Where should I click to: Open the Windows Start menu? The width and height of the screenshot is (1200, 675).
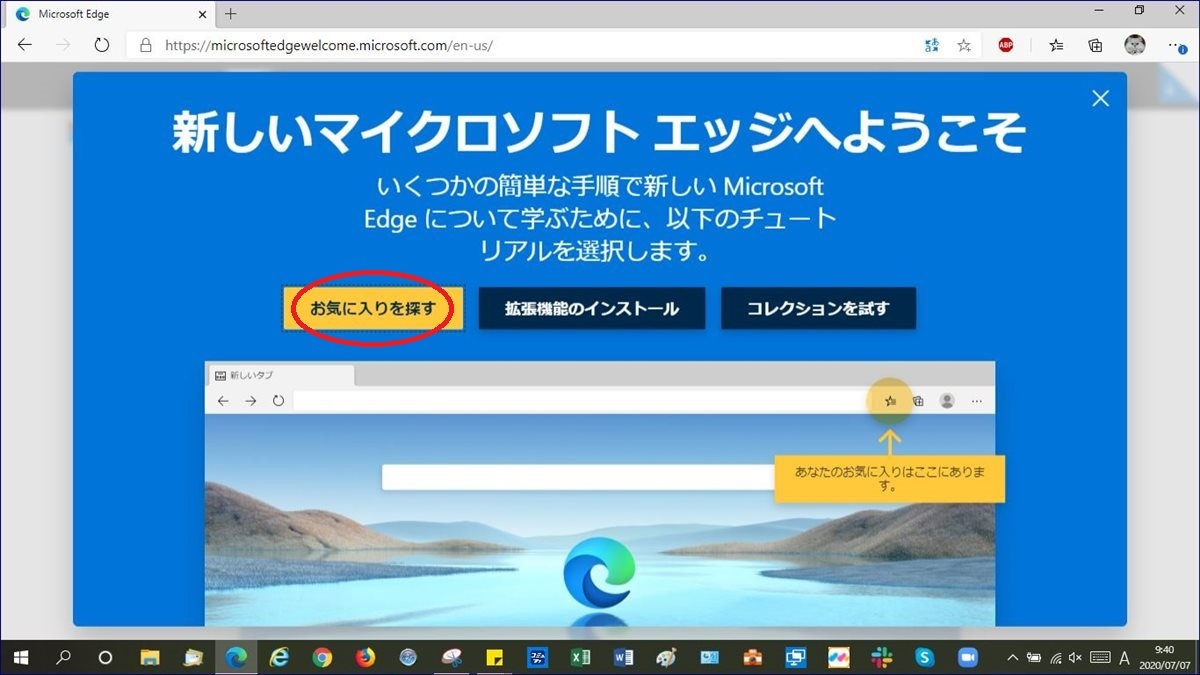pos(21,657)
